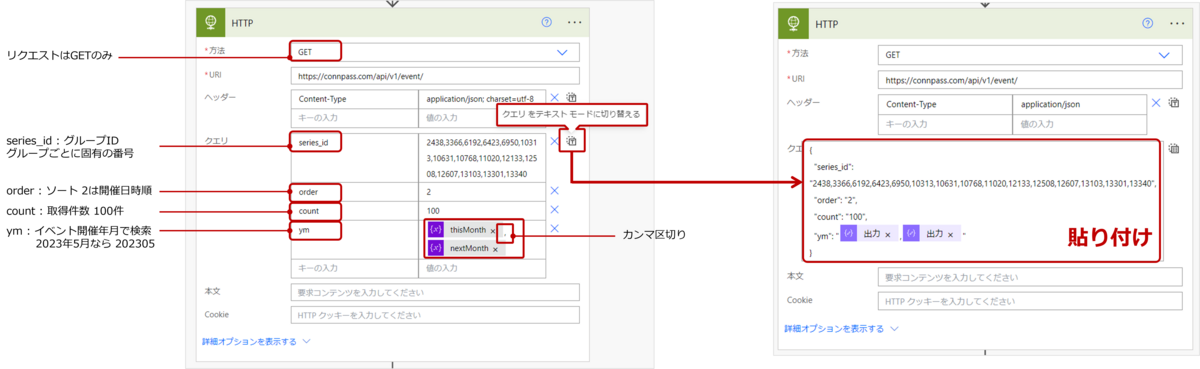Remove the thisMonth token with its x
This screenshot has height=369, width=1200.
pyautogui.click(x=493, y=231)
